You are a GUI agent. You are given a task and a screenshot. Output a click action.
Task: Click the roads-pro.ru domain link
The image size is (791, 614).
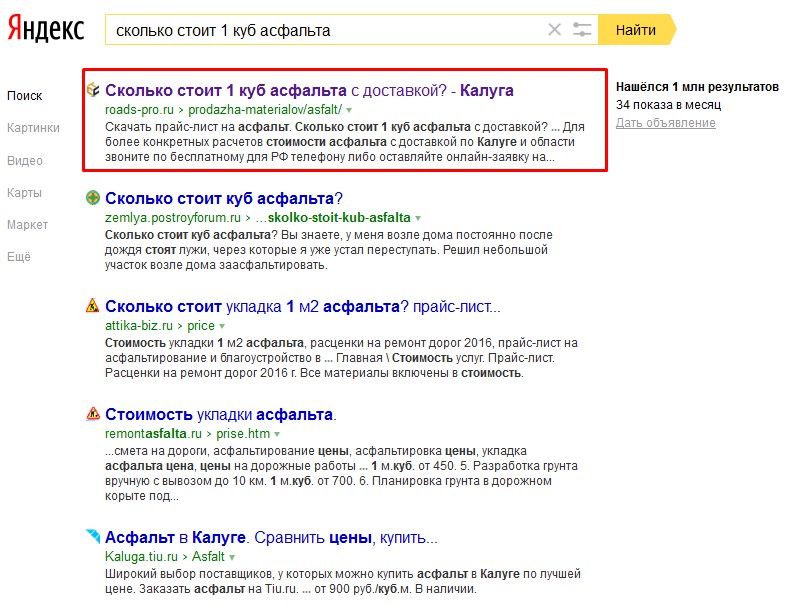[x=139, y=109]
